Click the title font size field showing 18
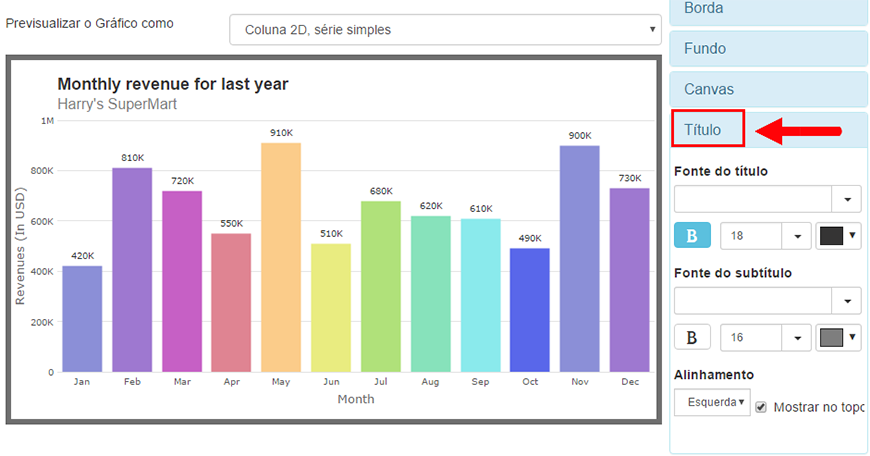This screenshot has height=456, width=870. [x=751, y=236]
